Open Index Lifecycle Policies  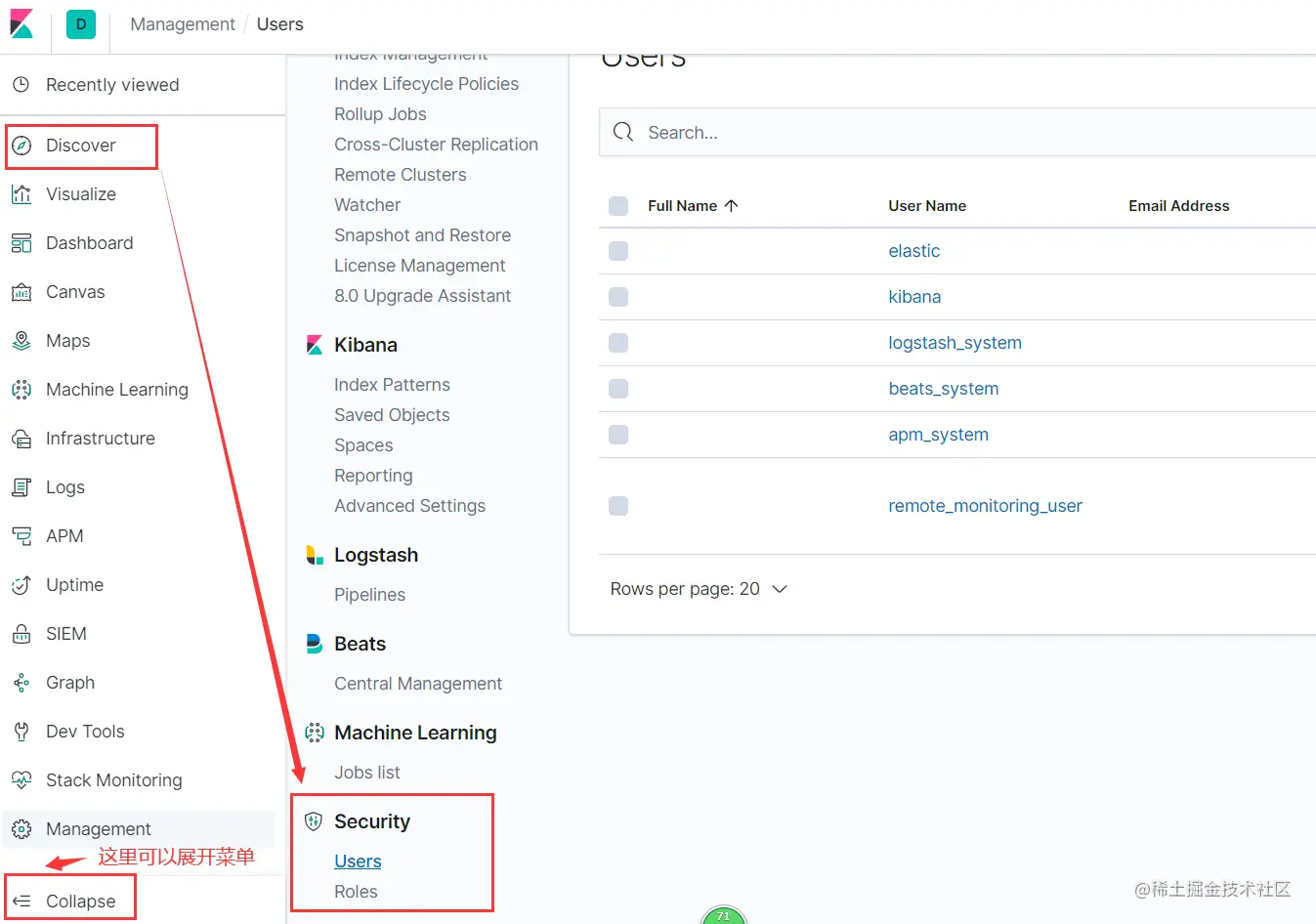tap(426, 84)
